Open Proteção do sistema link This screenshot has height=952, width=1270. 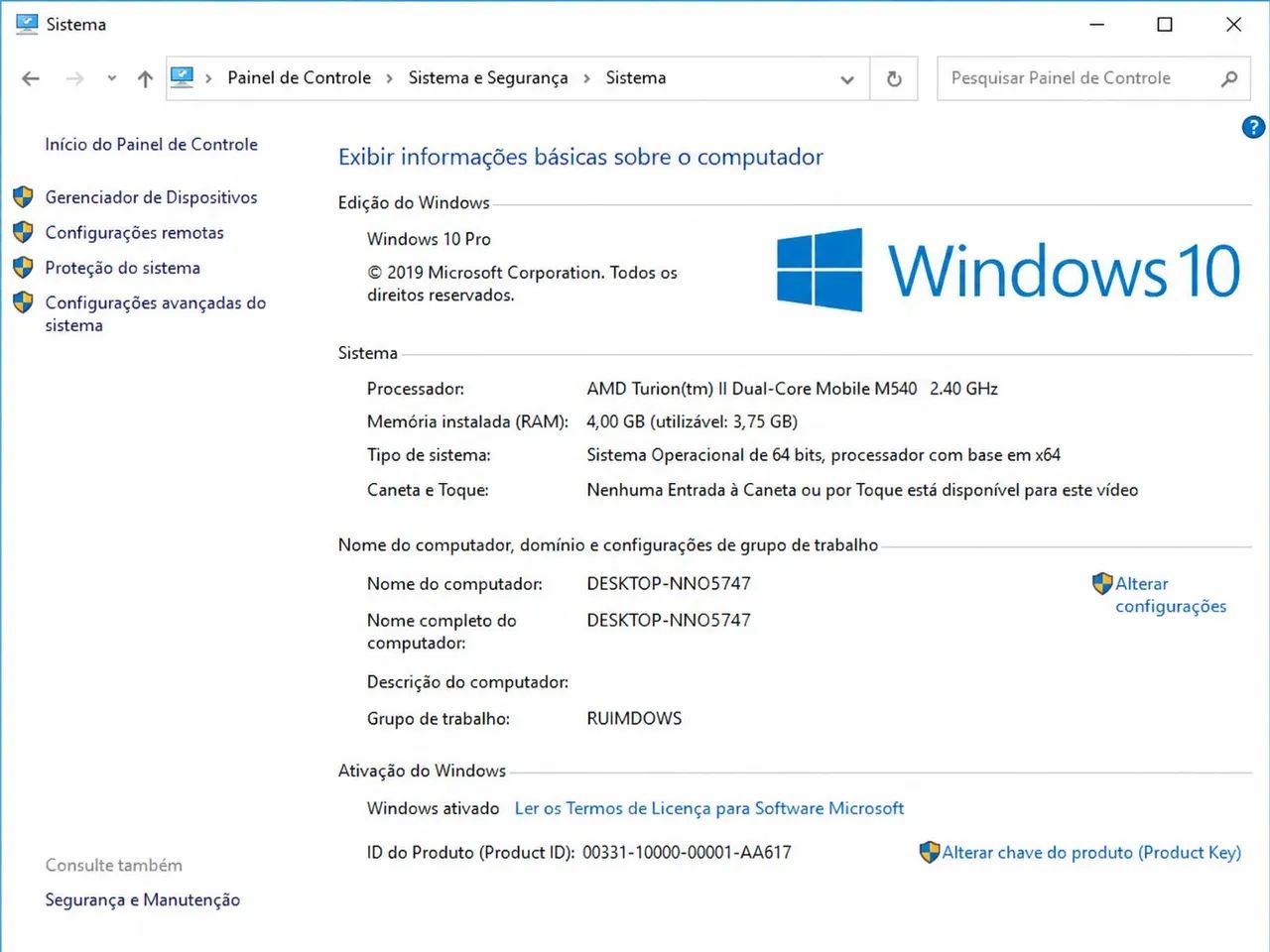[122, 268]
